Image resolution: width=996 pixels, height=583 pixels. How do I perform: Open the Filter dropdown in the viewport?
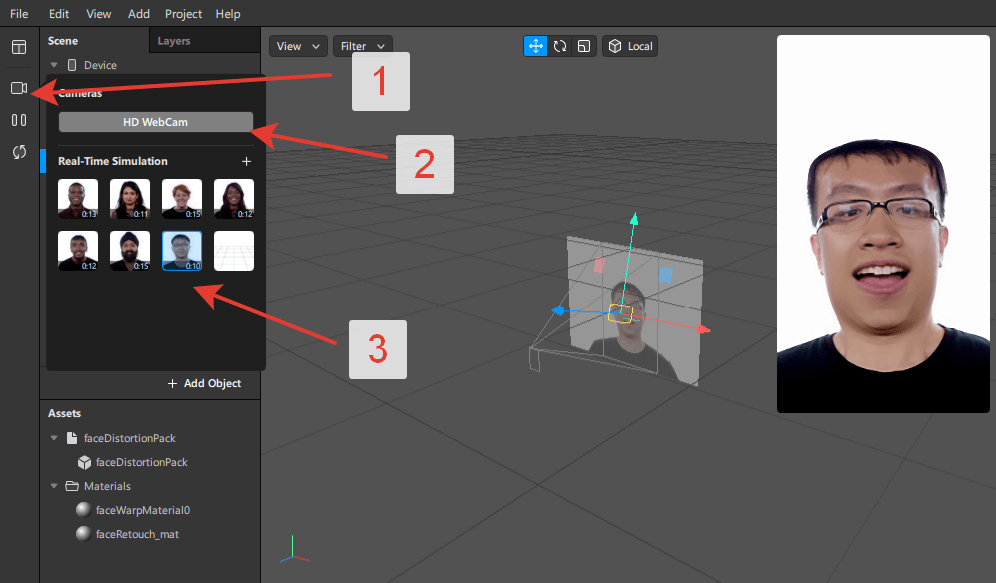[362, 46]
